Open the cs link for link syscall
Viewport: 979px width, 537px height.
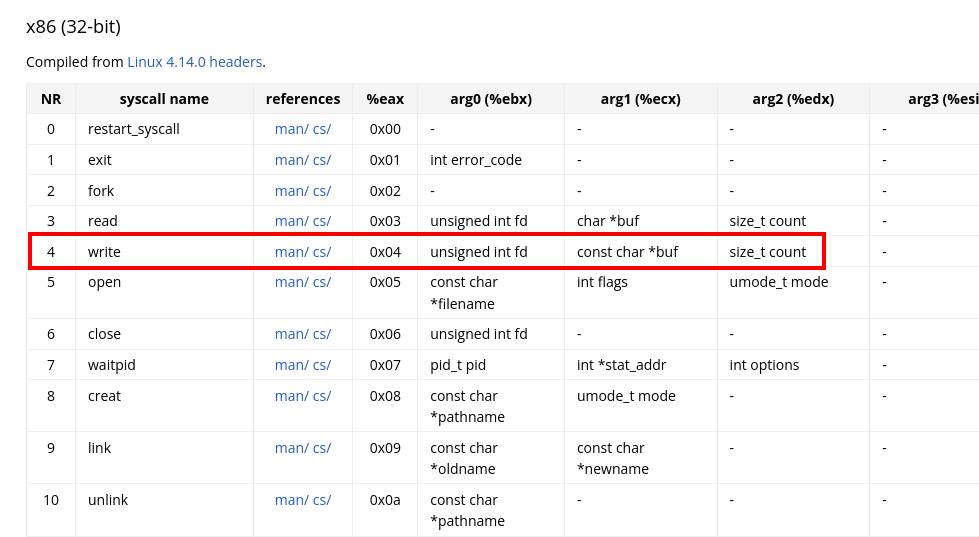[322, 448]
